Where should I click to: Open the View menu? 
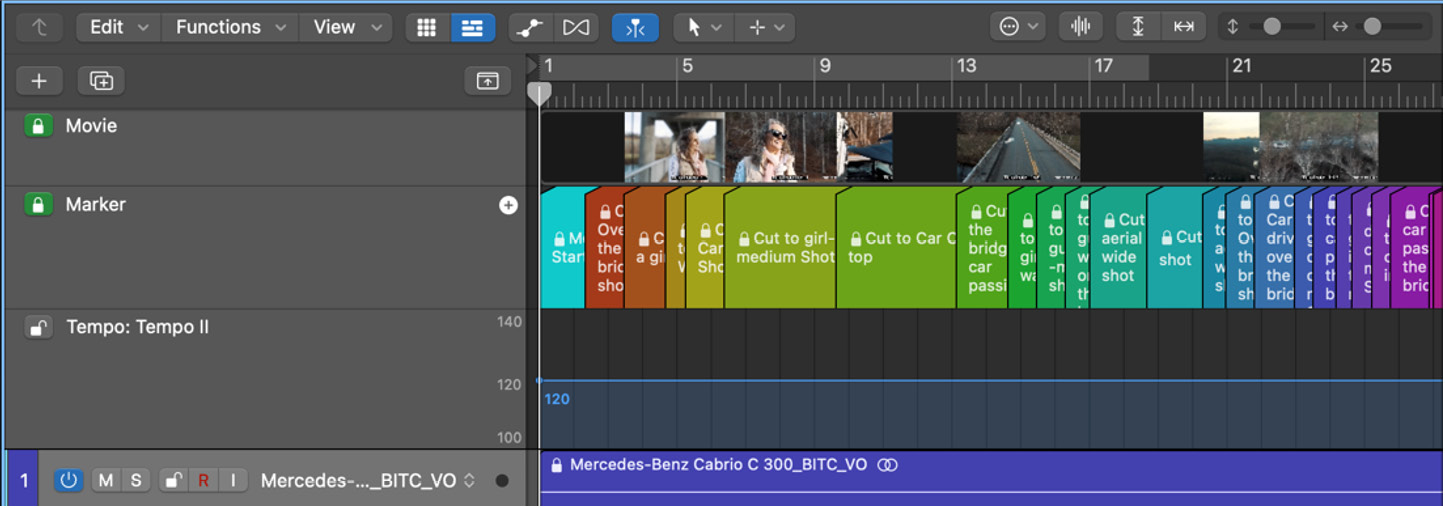pyautogui.click(x=346, y=27)
